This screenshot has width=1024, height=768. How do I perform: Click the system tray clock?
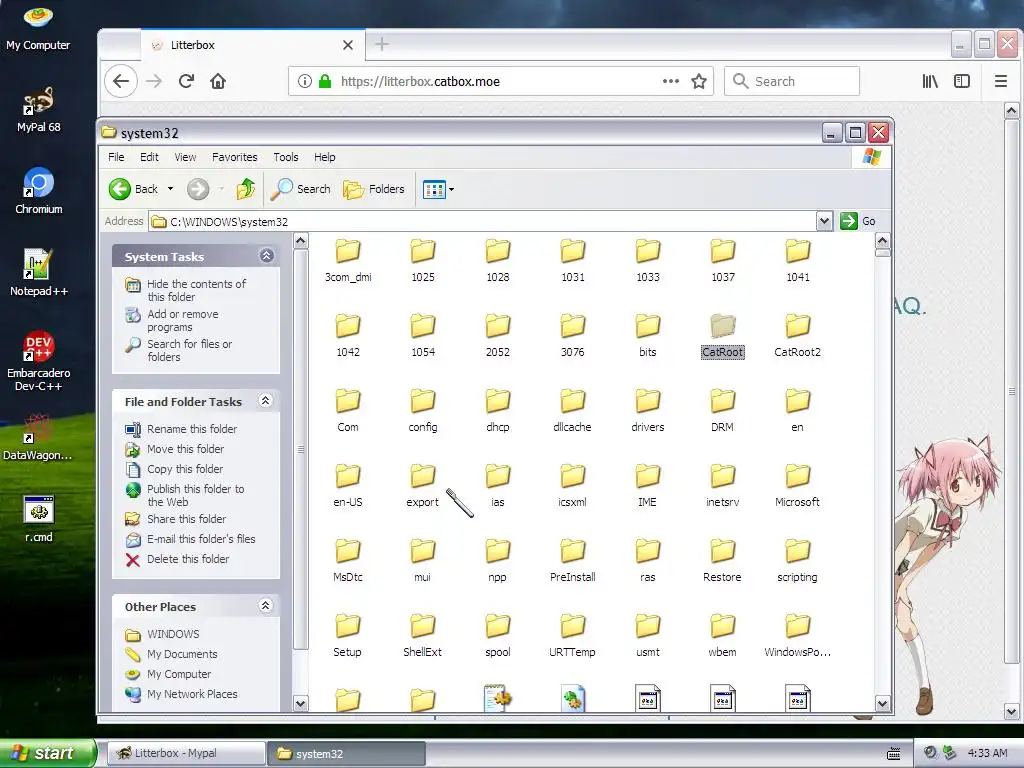point(987,753)
